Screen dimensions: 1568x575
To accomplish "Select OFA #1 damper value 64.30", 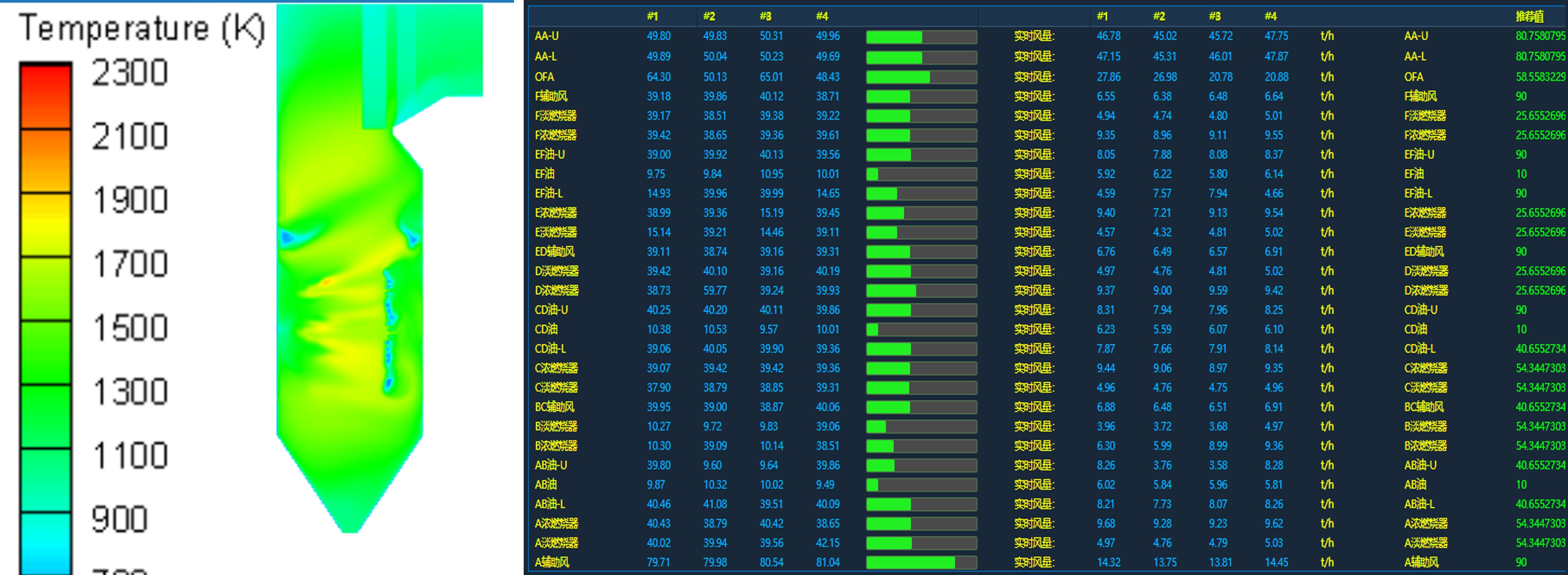I will (x=658, y=77).
